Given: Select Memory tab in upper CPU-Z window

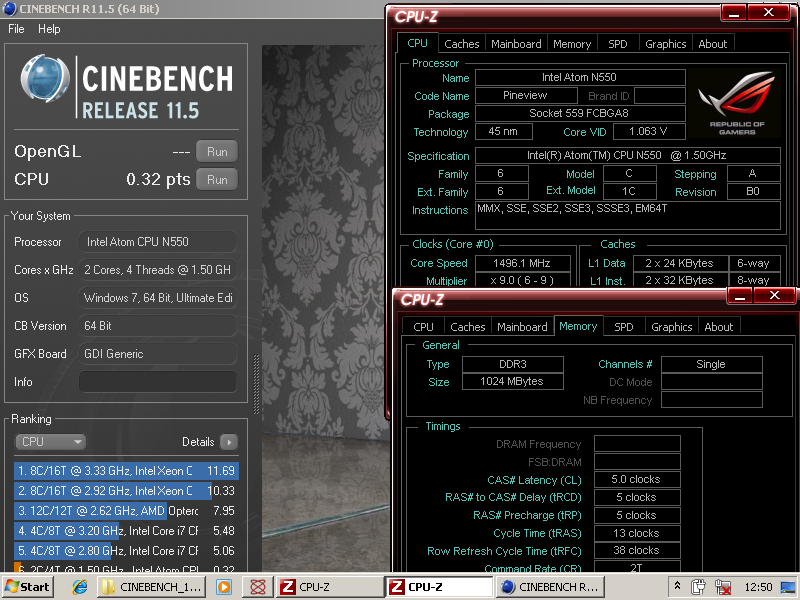Looking at the screenshot, I should pyautogui.click(x=572, y=44).
